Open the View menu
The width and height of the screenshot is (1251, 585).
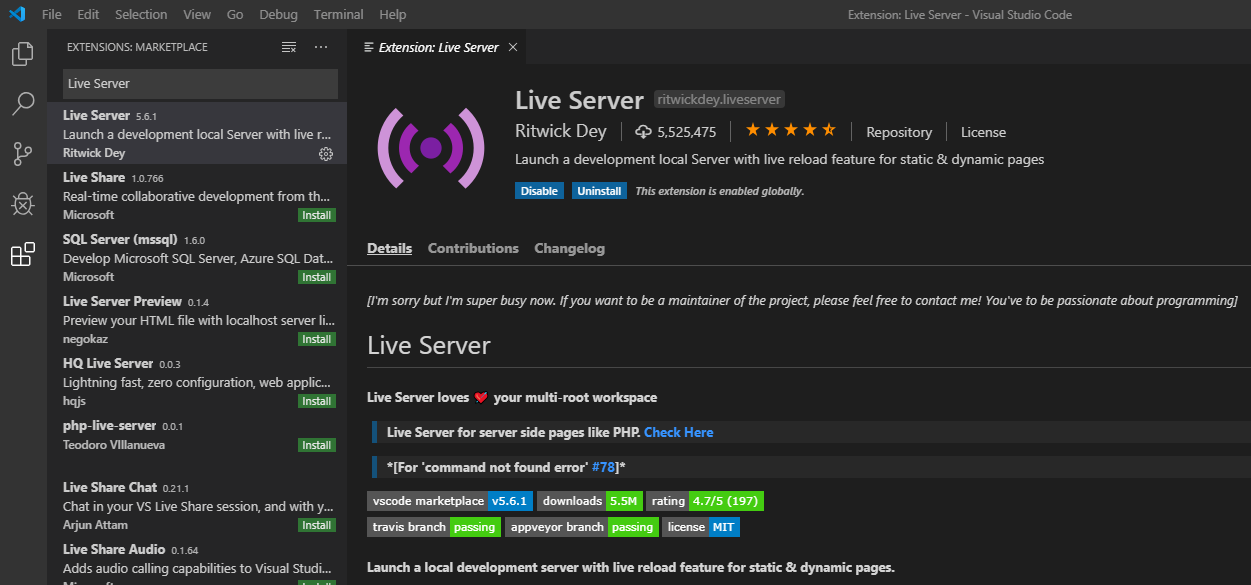click(x=197, y=14)
